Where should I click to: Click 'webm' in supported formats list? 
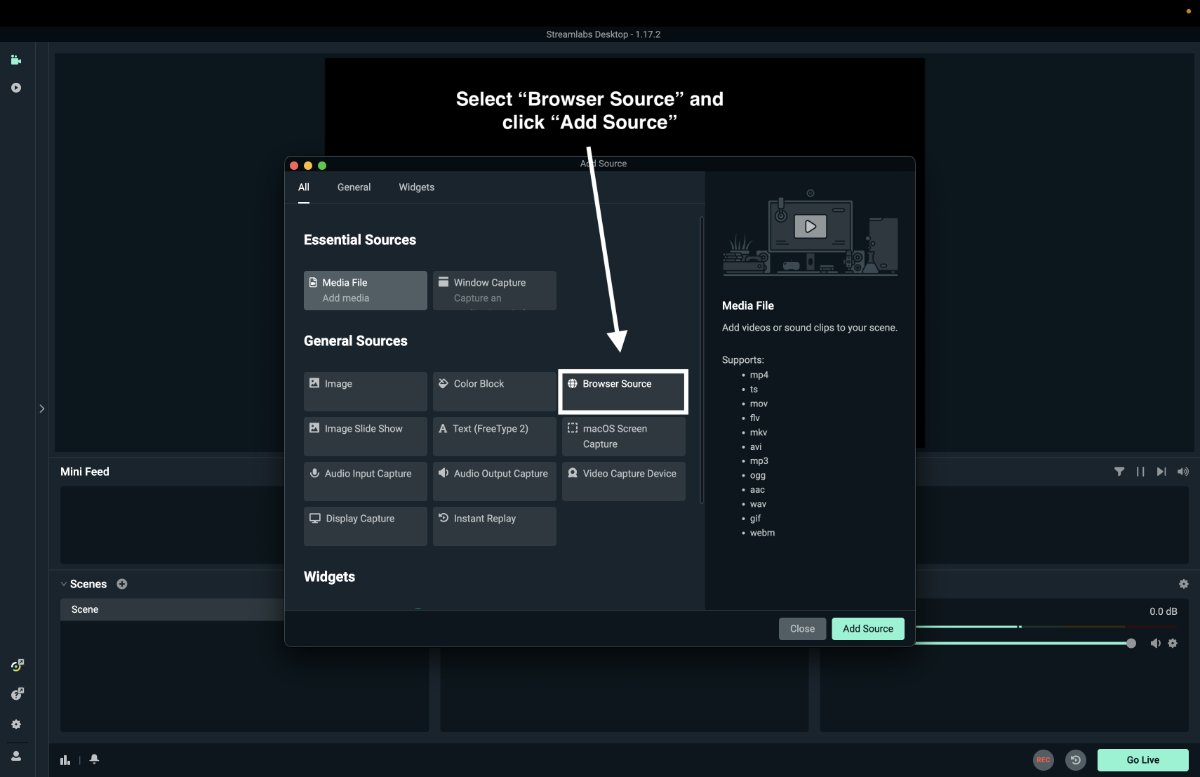[x=762, y=533]
